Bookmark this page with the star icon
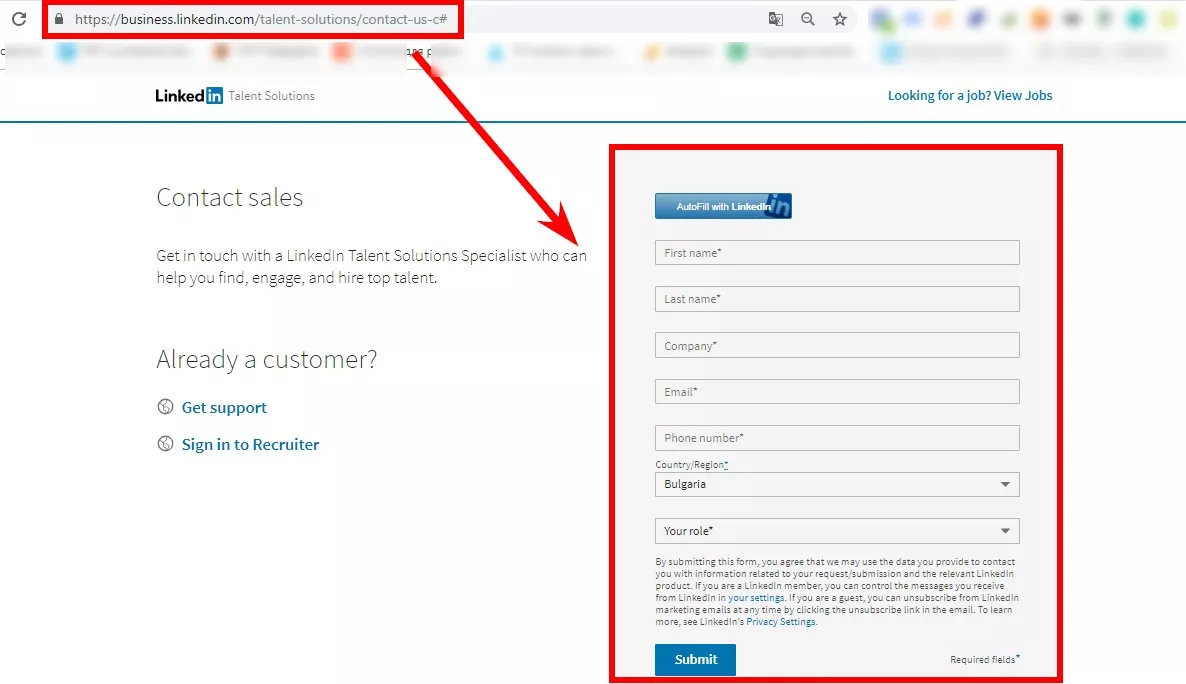The width and height of the screenshot is (1186, 684). 840,19
